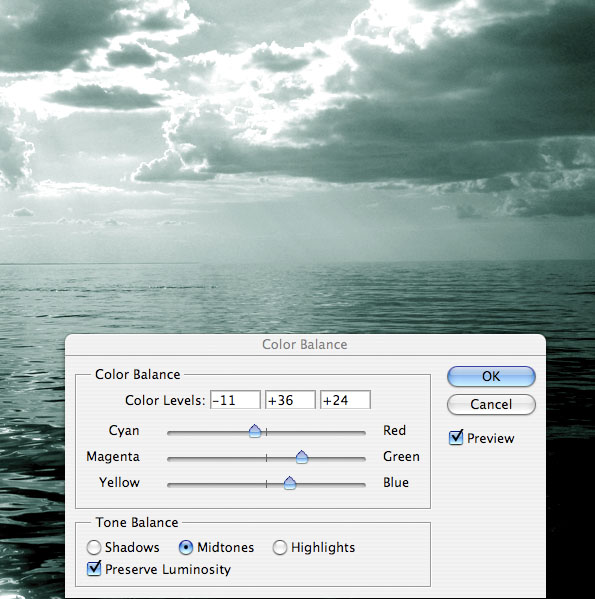Click the Magenta-Green slider handle
The height and width of the screenshot is (599, 595).
(302, 457)
